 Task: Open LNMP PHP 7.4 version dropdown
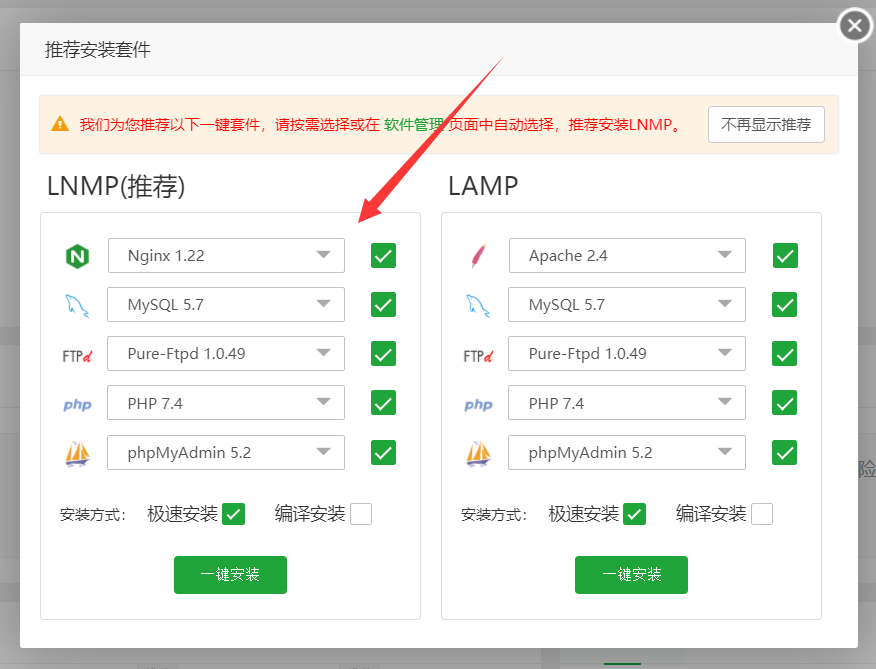(226, 403)
